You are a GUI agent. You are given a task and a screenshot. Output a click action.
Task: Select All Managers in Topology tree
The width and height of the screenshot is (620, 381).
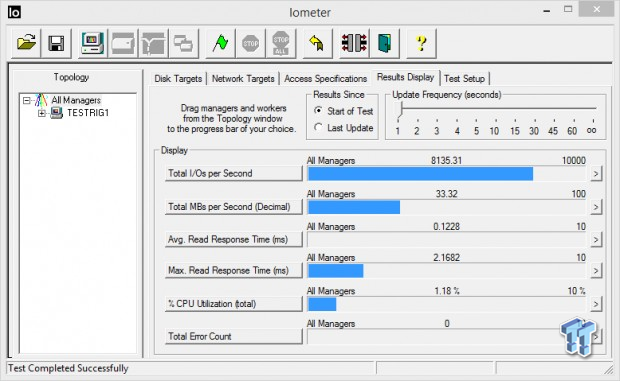point(76,100)
